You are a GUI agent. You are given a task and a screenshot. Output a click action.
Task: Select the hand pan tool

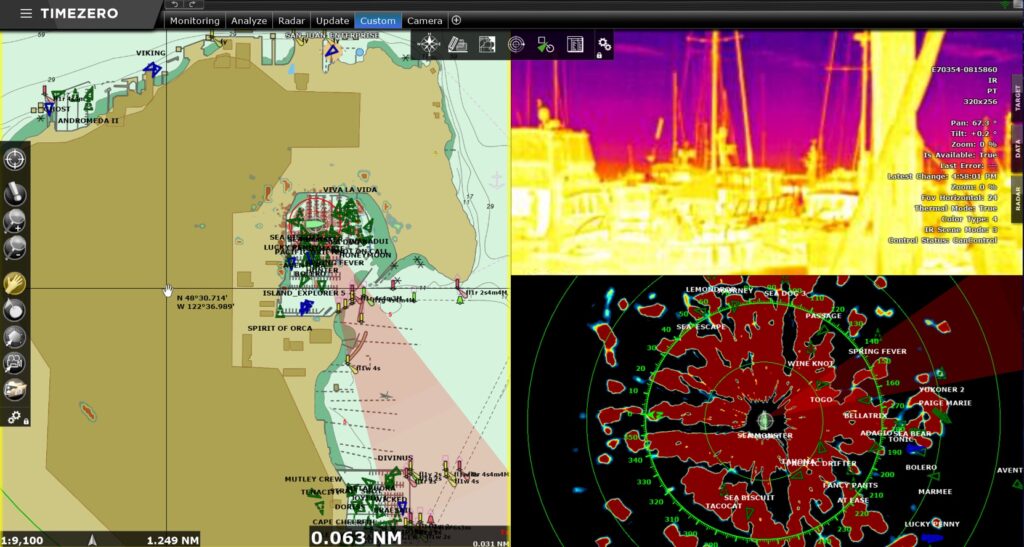(14, 282)
